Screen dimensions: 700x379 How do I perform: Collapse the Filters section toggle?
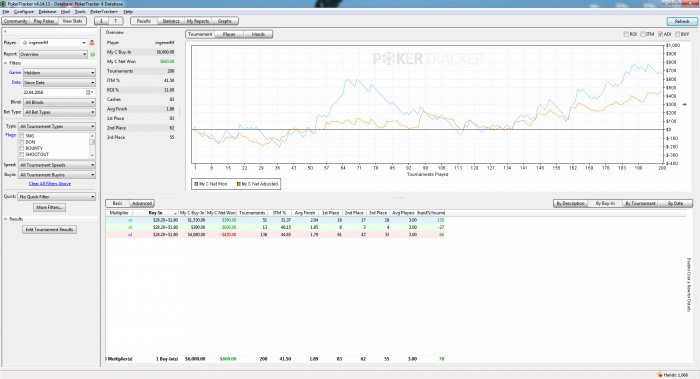click(x=6, y=63)
